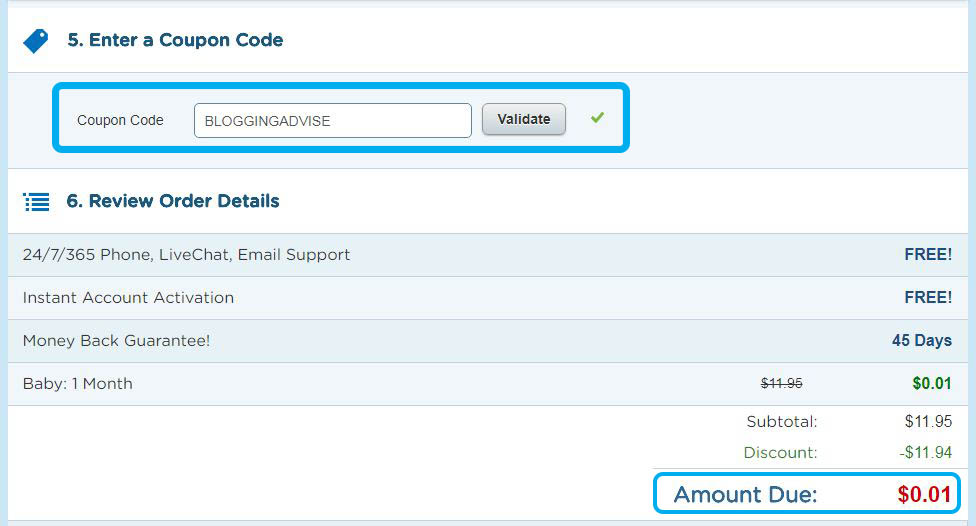The height and width of the screenshot is (526, 976).
Task: Click the blue coupon tag icon
Action: [35, 40]
